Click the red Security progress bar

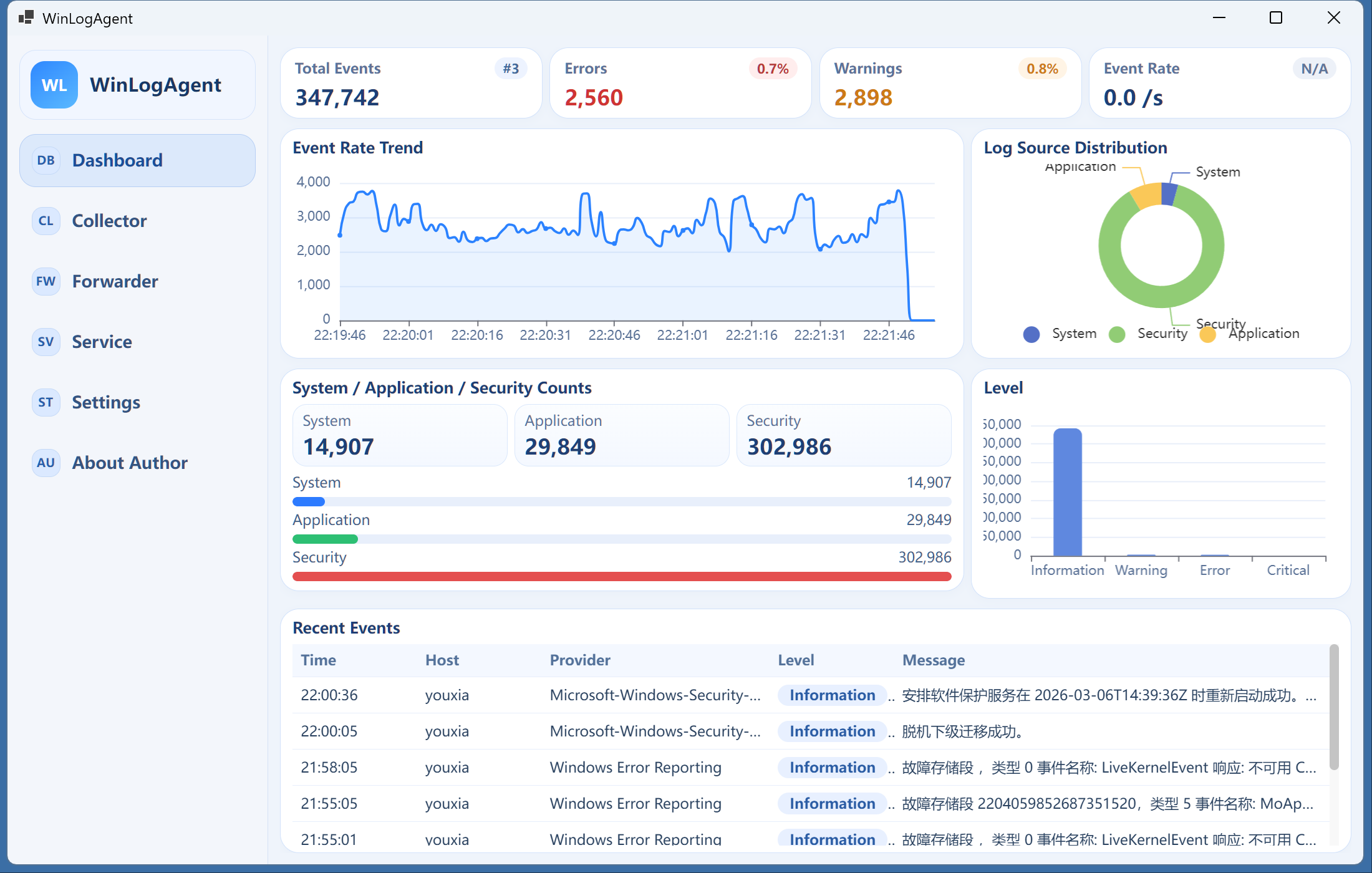pos(621,576)
